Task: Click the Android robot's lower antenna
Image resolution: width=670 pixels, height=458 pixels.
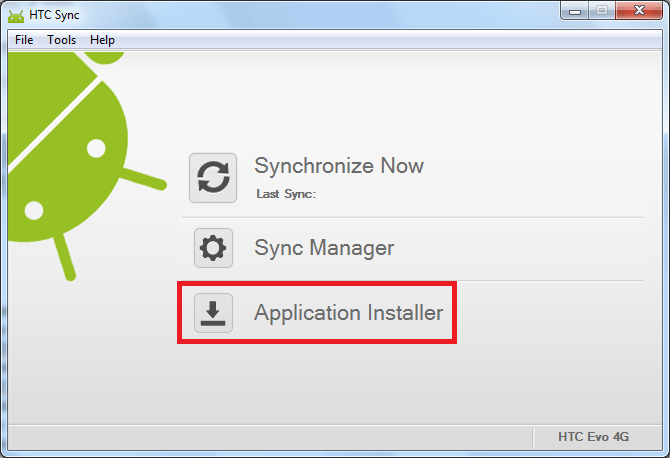Action: click(x=64, y=256)
